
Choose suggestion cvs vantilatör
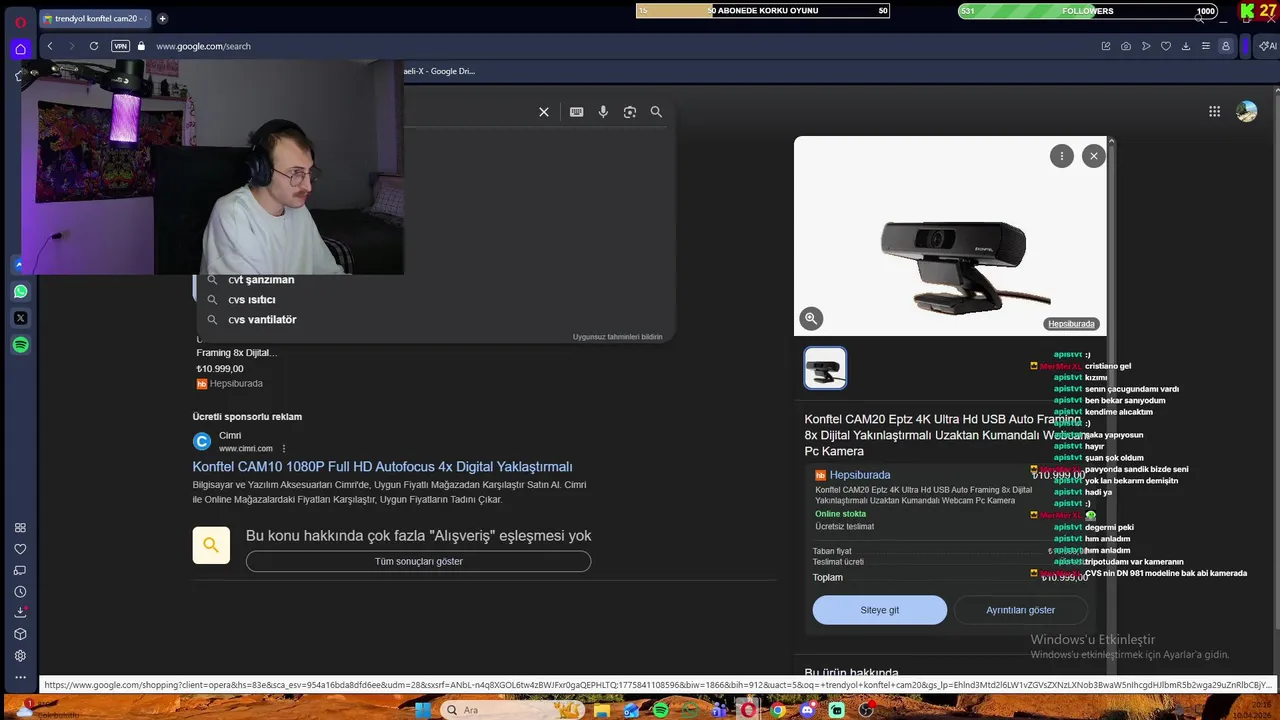point(262,320)
